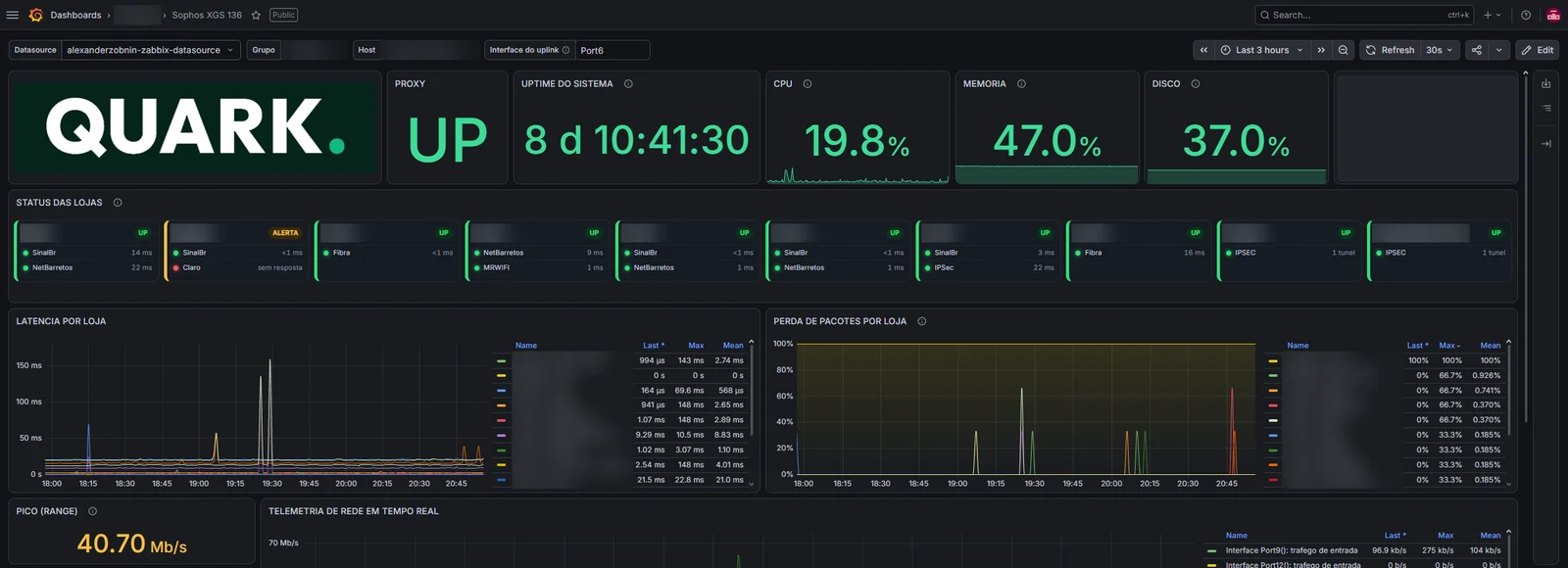Click the QUARK logo panel

pyautogui.click(x=195, y=127)
